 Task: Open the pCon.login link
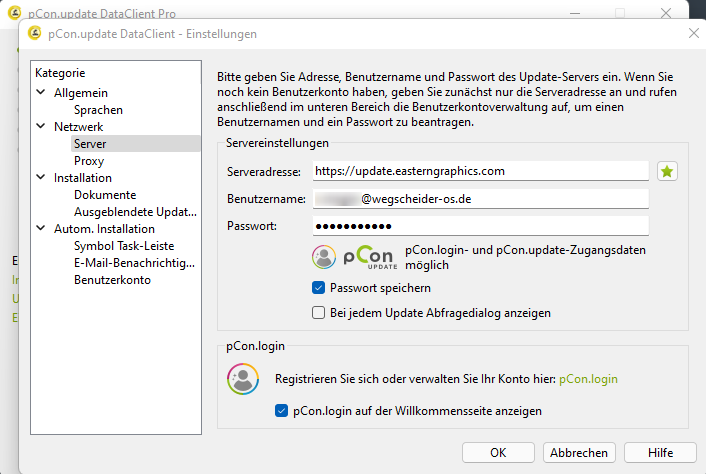coord(588,379)
